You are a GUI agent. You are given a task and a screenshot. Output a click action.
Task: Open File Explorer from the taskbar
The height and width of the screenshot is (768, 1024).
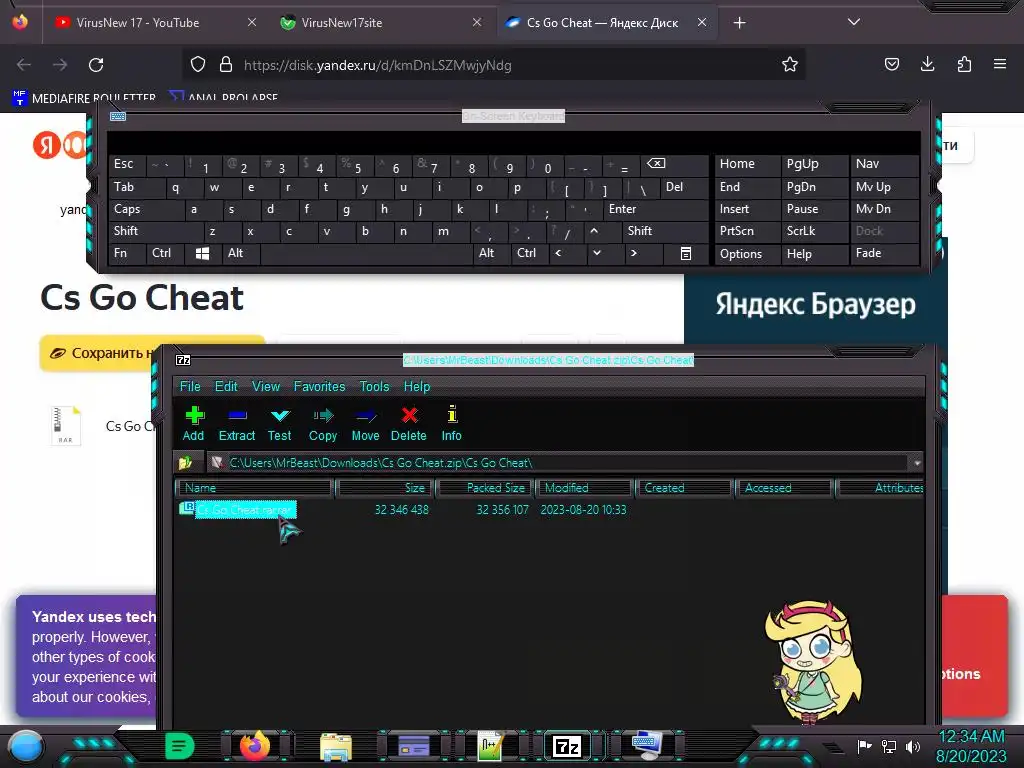[x=336, y=746]
